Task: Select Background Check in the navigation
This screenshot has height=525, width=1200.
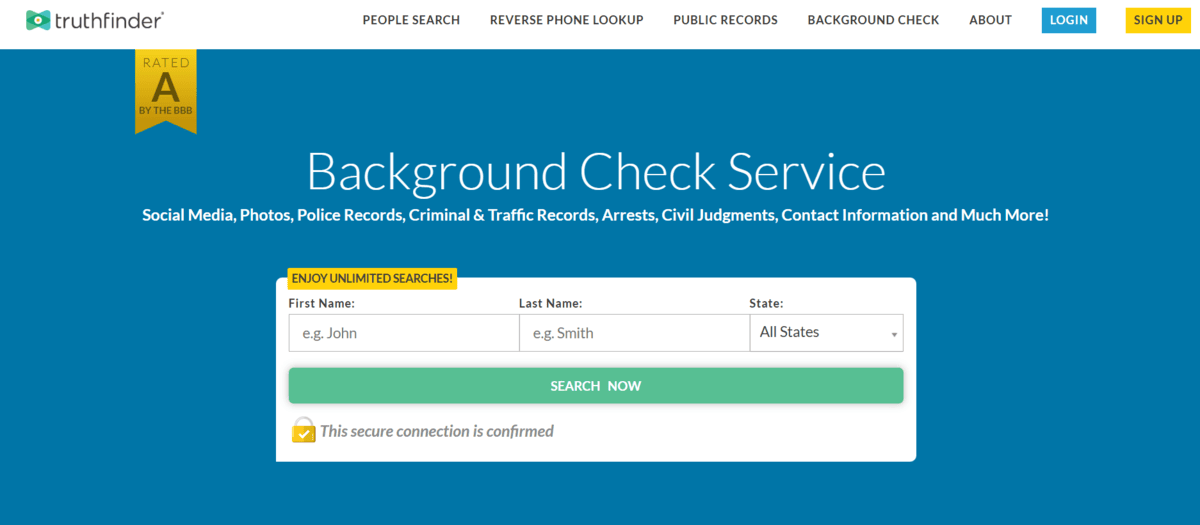Action: 873,20
